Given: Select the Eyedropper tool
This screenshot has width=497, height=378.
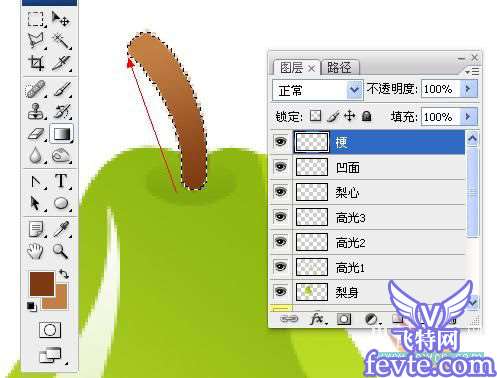Looking at the screenshot, I should click(x=62, y=229).
